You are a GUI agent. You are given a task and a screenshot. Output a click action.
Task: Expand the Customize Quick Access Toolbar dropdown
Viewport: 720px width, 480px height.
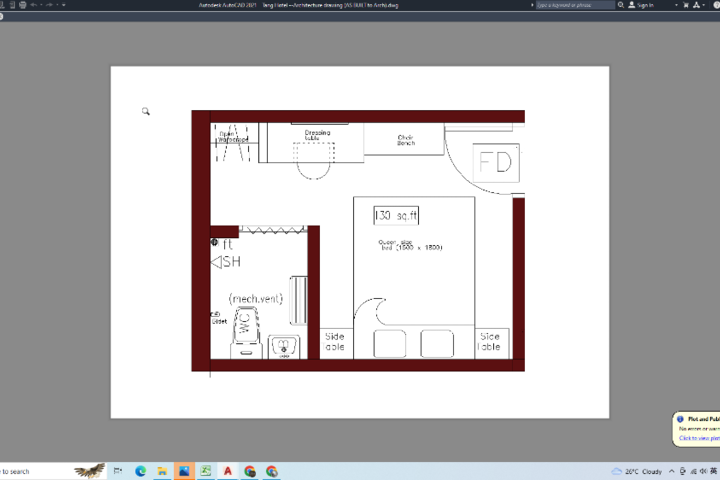pos(64,5)
